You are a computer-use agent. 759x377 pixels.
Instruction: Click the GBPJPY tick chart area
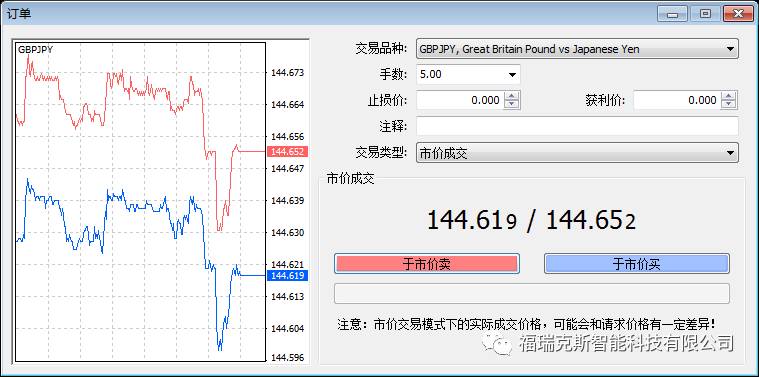[x=140, y=202]
